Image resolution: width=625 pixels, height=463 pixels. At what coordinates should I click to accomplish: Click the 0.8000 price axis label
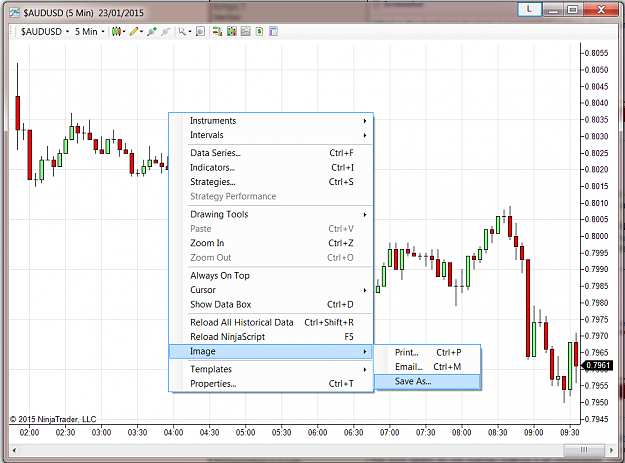pos(597,236)
